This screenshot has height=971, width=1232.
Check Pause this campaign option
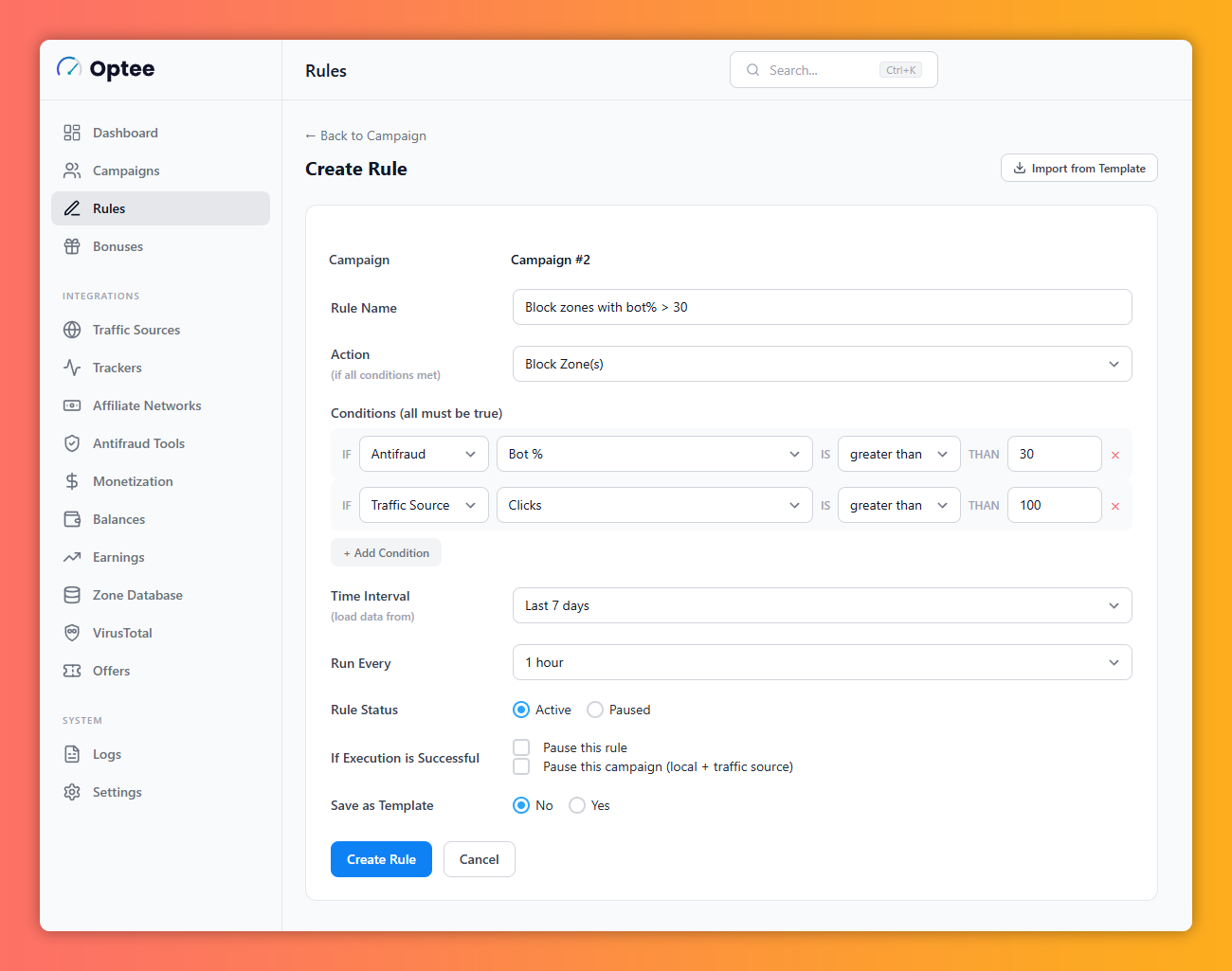[x=521, y=766]
